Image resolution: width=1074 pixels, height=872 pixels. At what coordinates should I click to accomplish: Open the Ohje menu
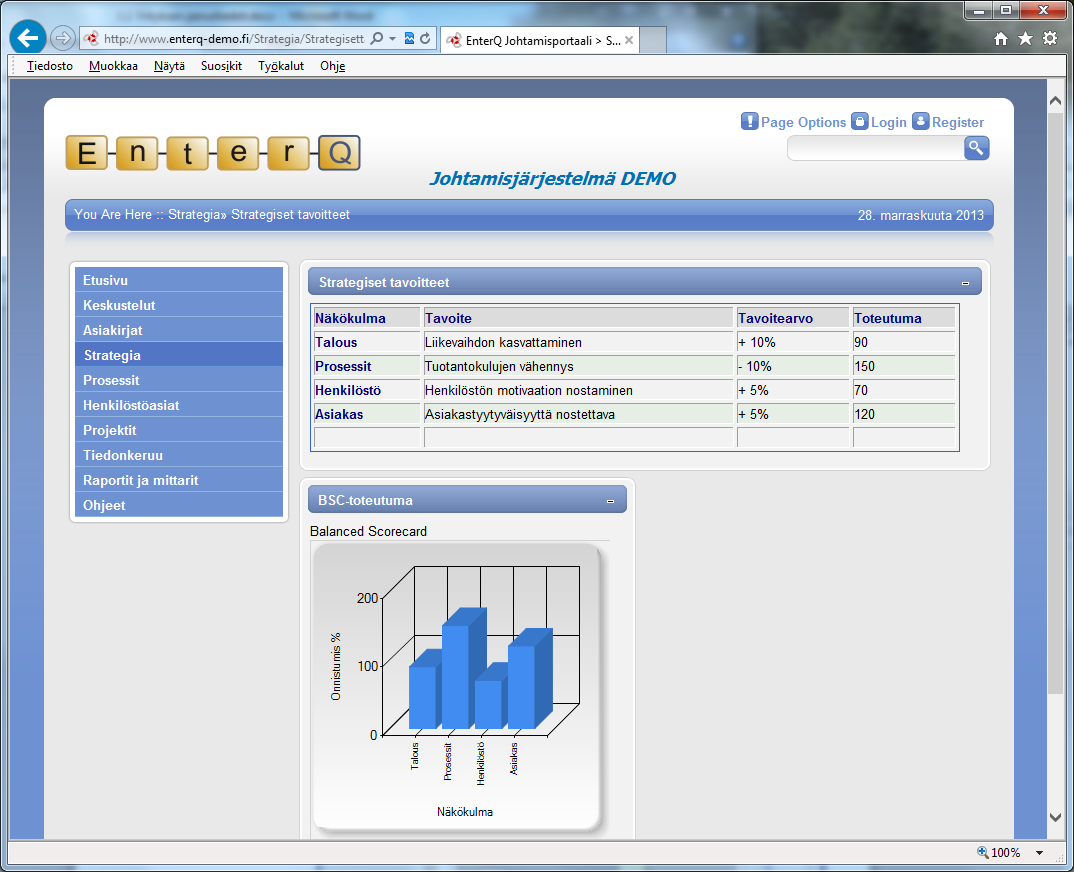332,66
